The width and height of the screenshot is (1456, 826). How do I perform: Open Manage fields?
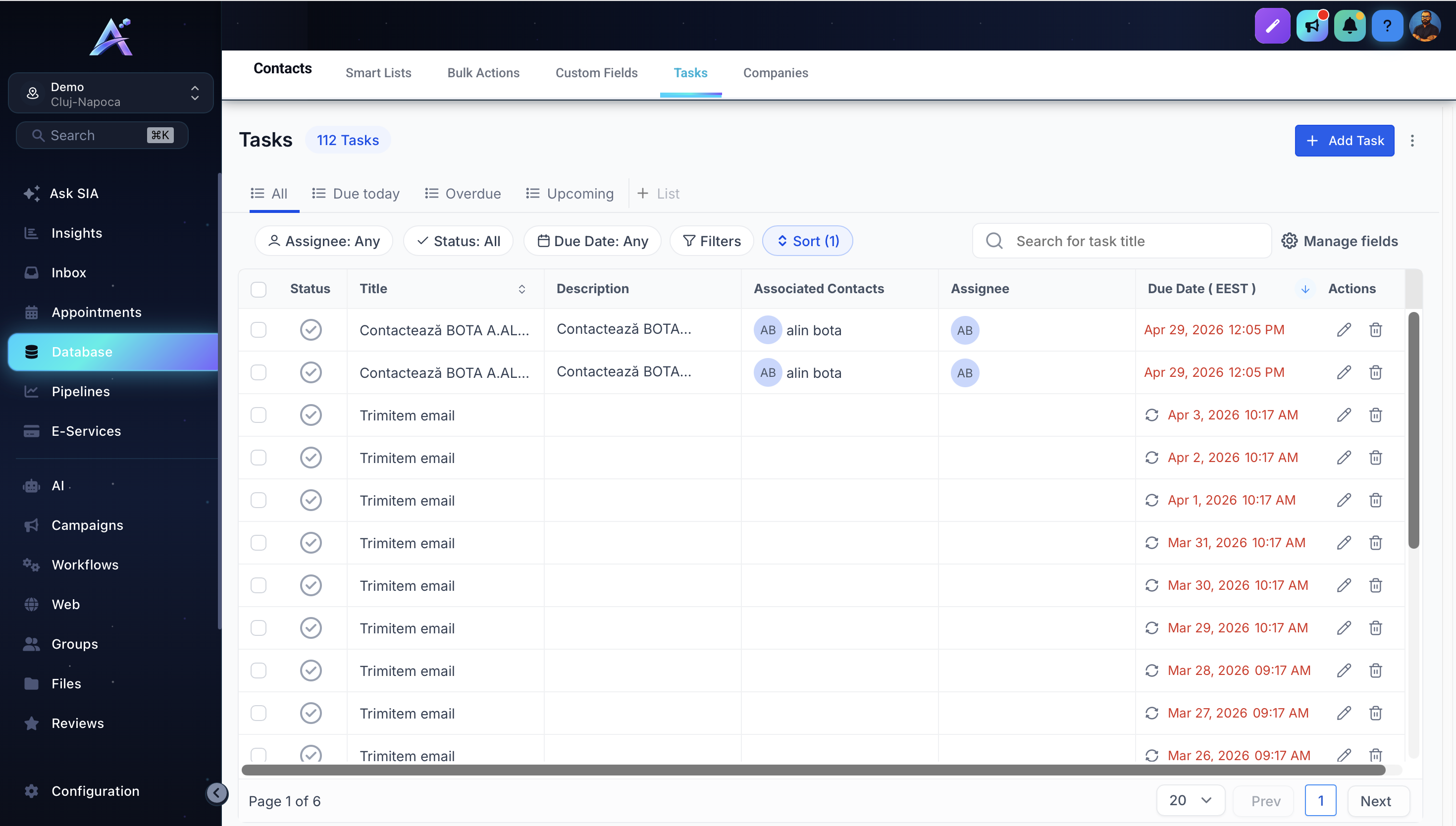[1339, 241]
